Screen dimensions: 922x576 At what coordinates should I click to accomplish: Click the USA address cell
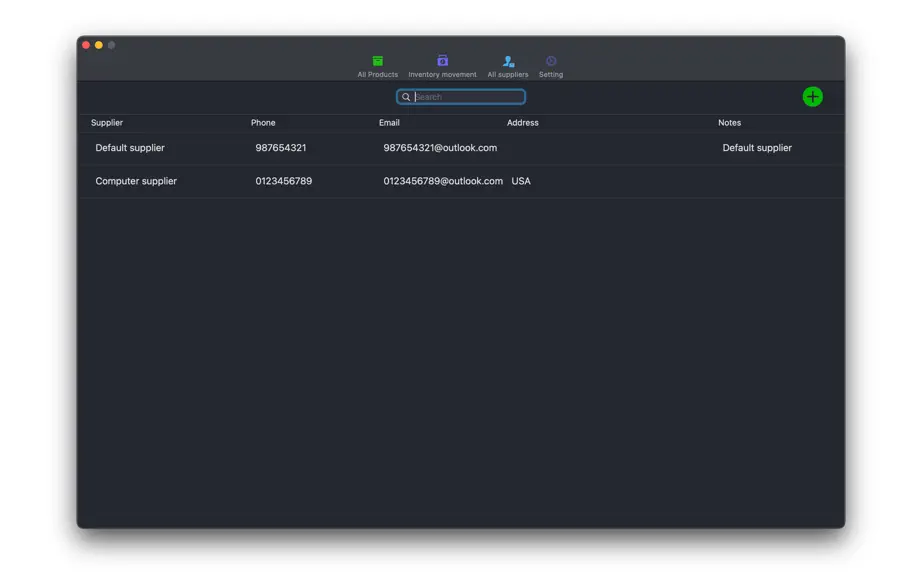[x=521, y=181]
